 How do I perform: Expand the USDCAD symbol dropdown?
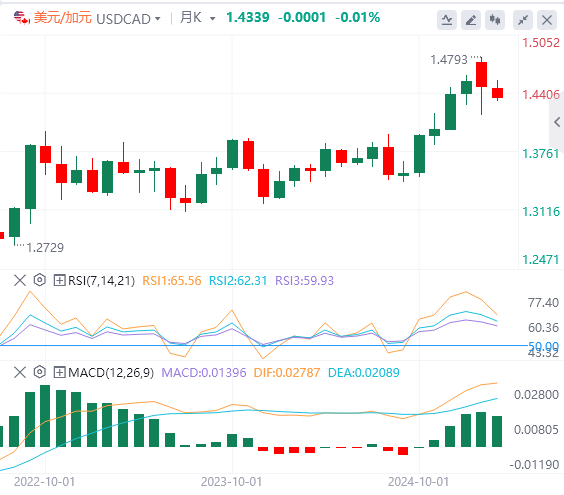click(158, 18)
